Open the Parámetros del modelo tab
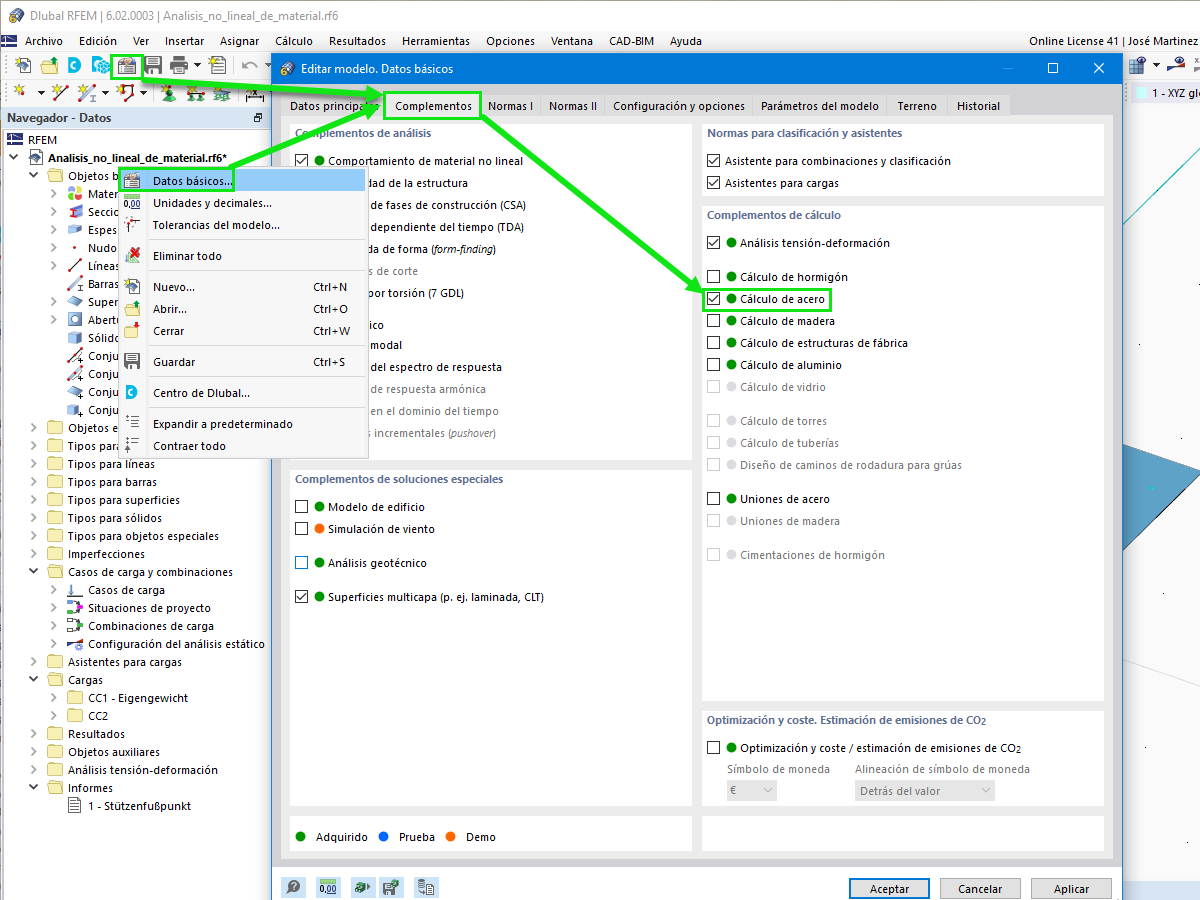The height and width of the screenshot is (900, 1200). click(x=820, y=106)
